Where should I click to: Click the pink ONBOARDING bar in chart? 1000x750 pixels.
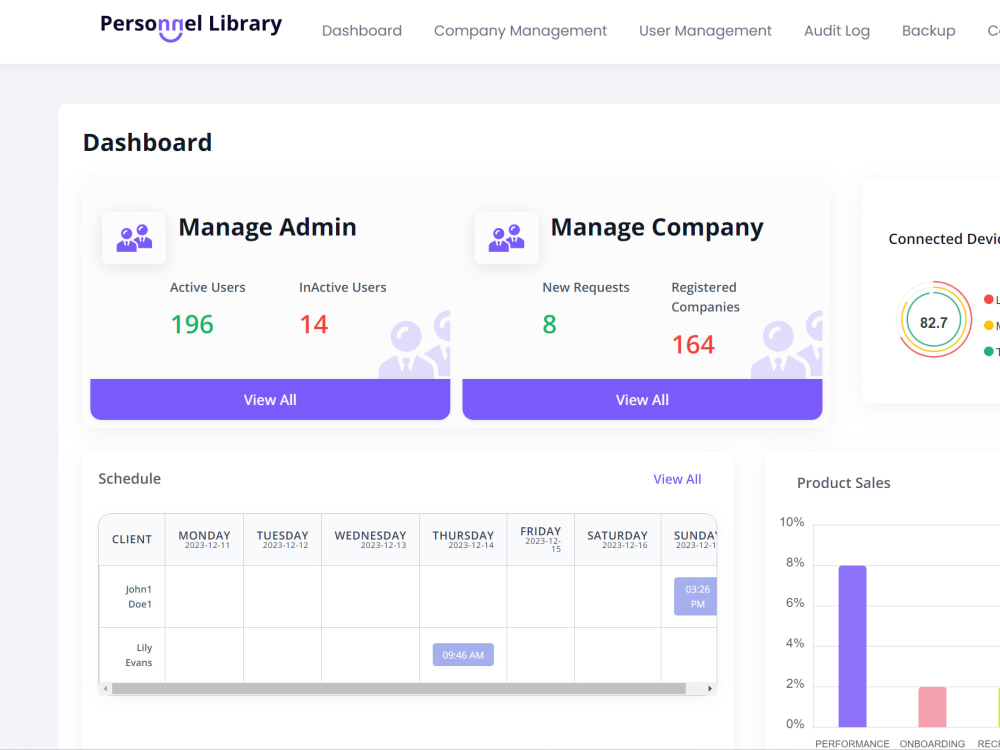point(932,707)
